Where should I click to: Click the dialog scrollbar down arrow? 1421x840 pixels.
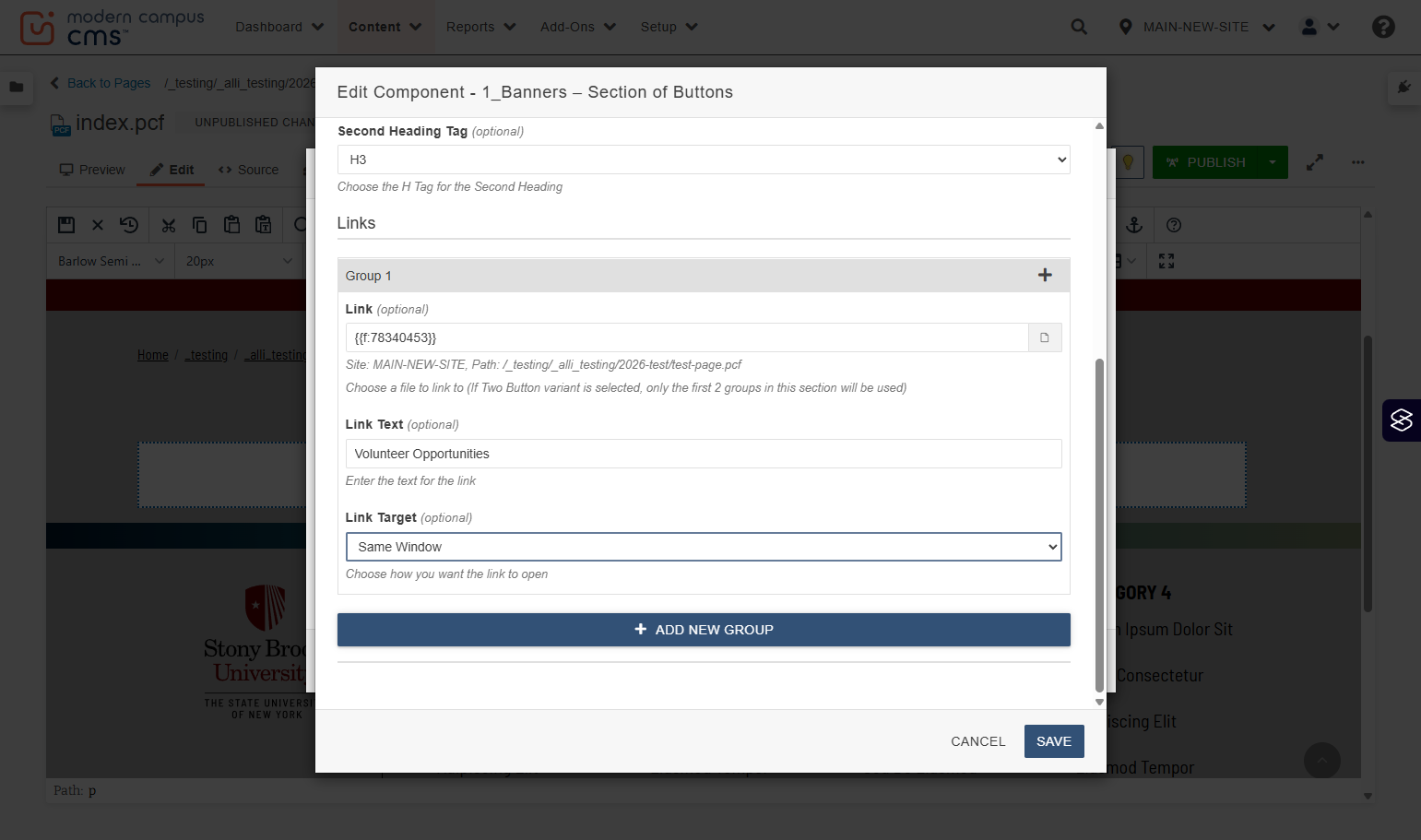(1099, 702)
